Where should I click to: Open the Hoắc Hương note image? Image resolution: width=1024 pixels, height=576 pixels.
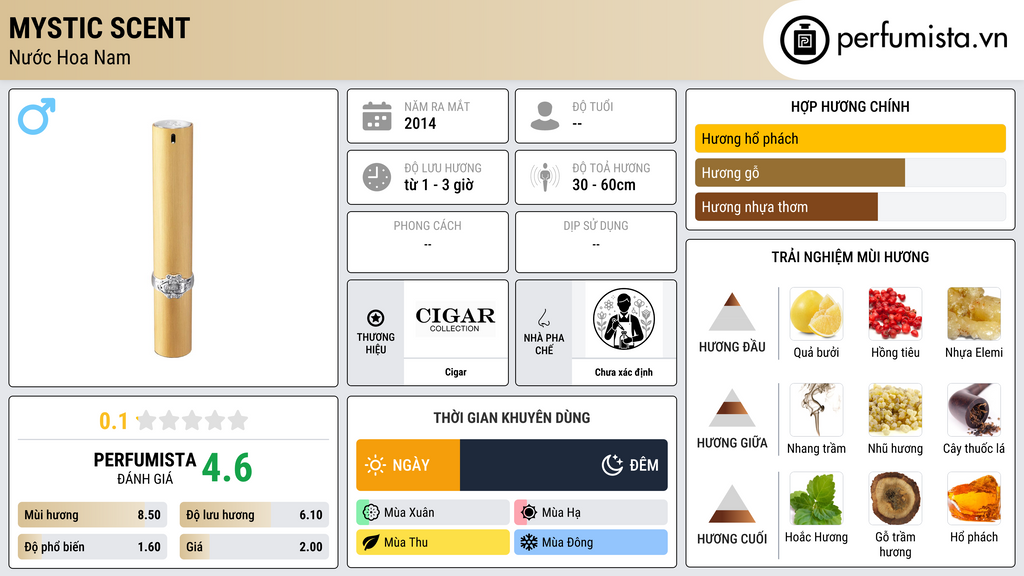pos(816,498)
